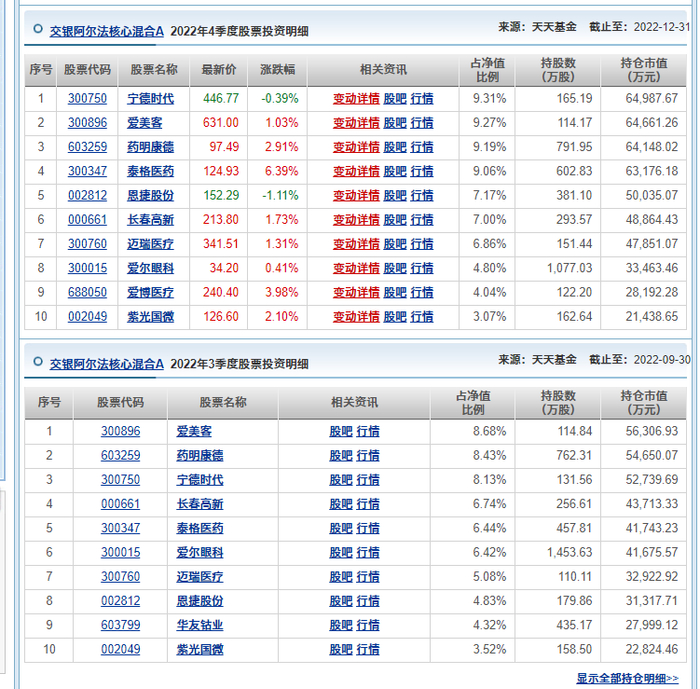Image resolution: width=700 pixels, height=689 pixels.
Task: Click stock code 000661 in Q4 table
Action: [x=87, y=220]
